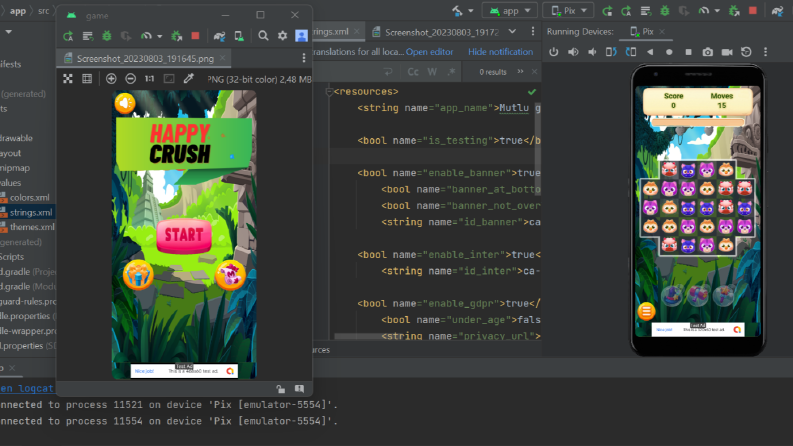Tap the emulator Back navigation button
Screen dimensions: 793x446
pos(650,52)
